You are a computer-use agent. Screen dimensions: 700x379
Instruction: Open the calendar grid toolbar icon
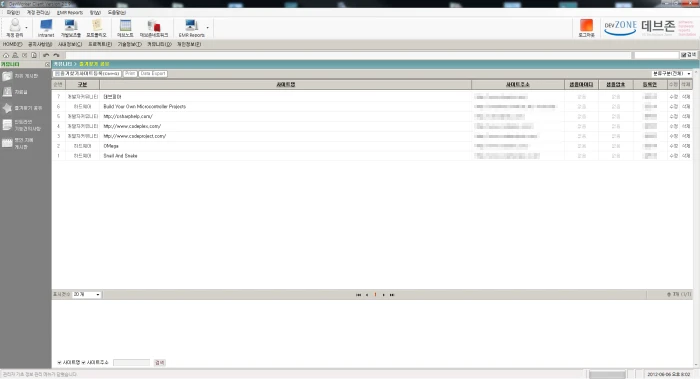click(125, 28)
